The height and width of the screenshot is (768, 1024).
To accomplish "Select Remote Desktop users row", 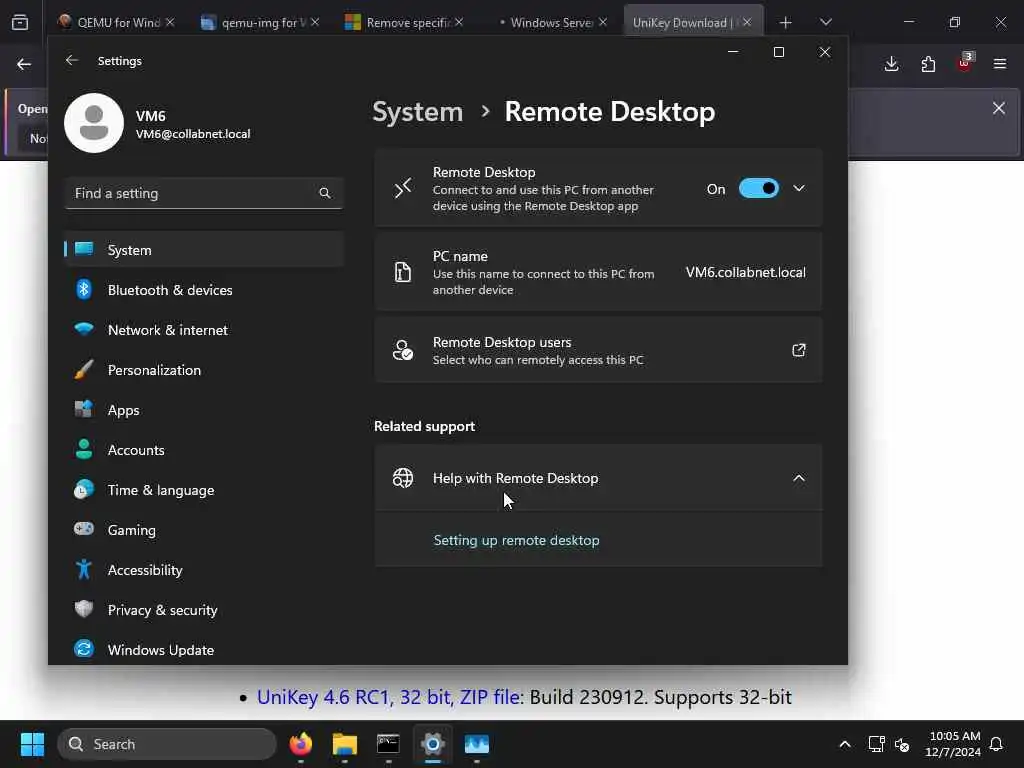I will pyautogui.click(x=598, y=350).
